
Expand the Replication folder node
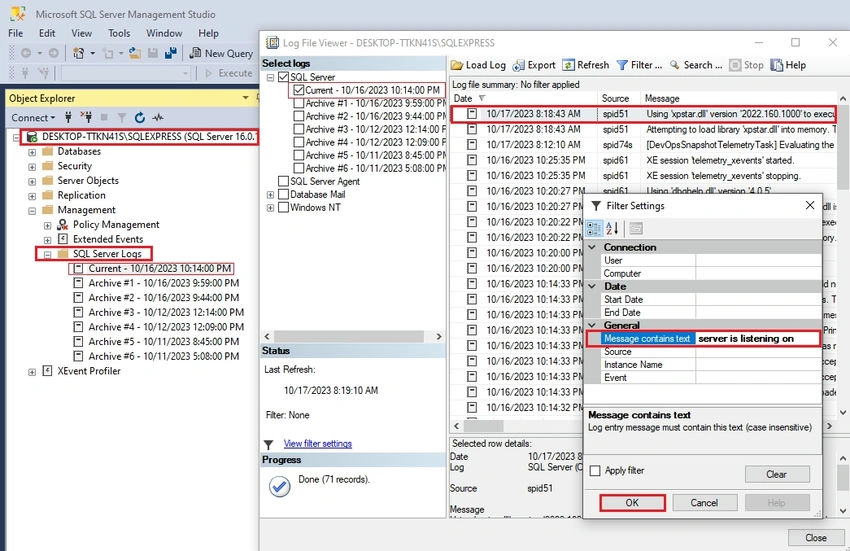click(32, 196)
